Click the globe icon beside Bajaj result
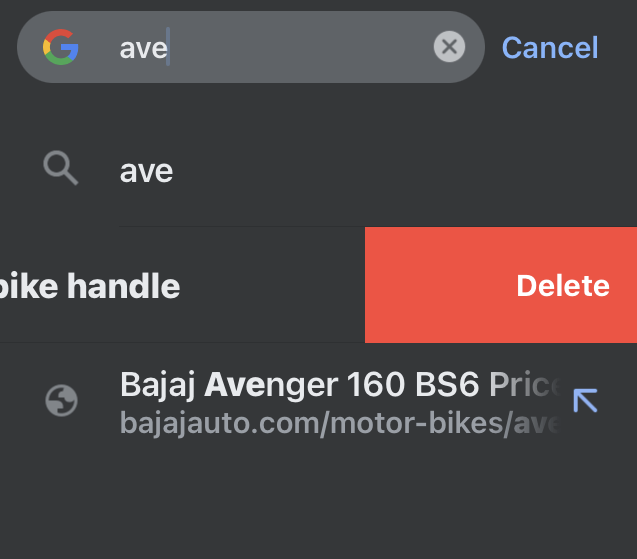The height and width of the screenshot is (559, 637). tap(62, 401)
